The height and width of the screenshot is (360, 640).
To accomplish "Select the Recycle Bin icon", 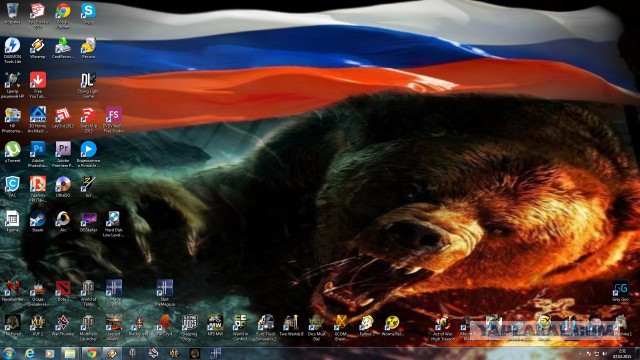I will [x=12, y=13].
